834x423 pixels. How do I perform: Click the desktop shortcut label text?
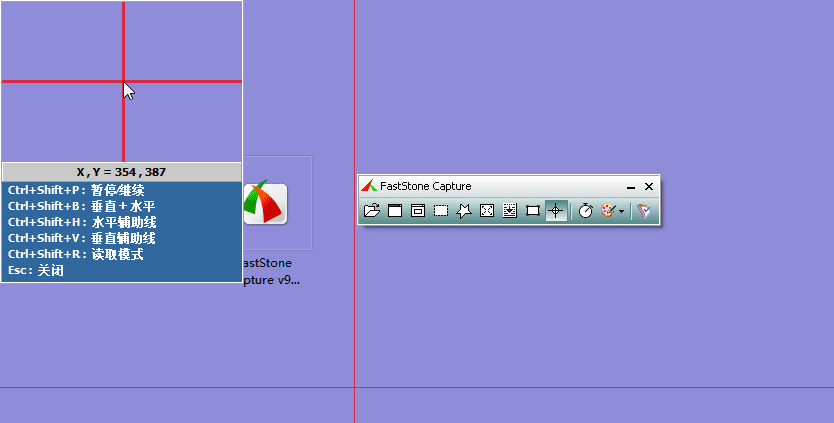(270, 271)
